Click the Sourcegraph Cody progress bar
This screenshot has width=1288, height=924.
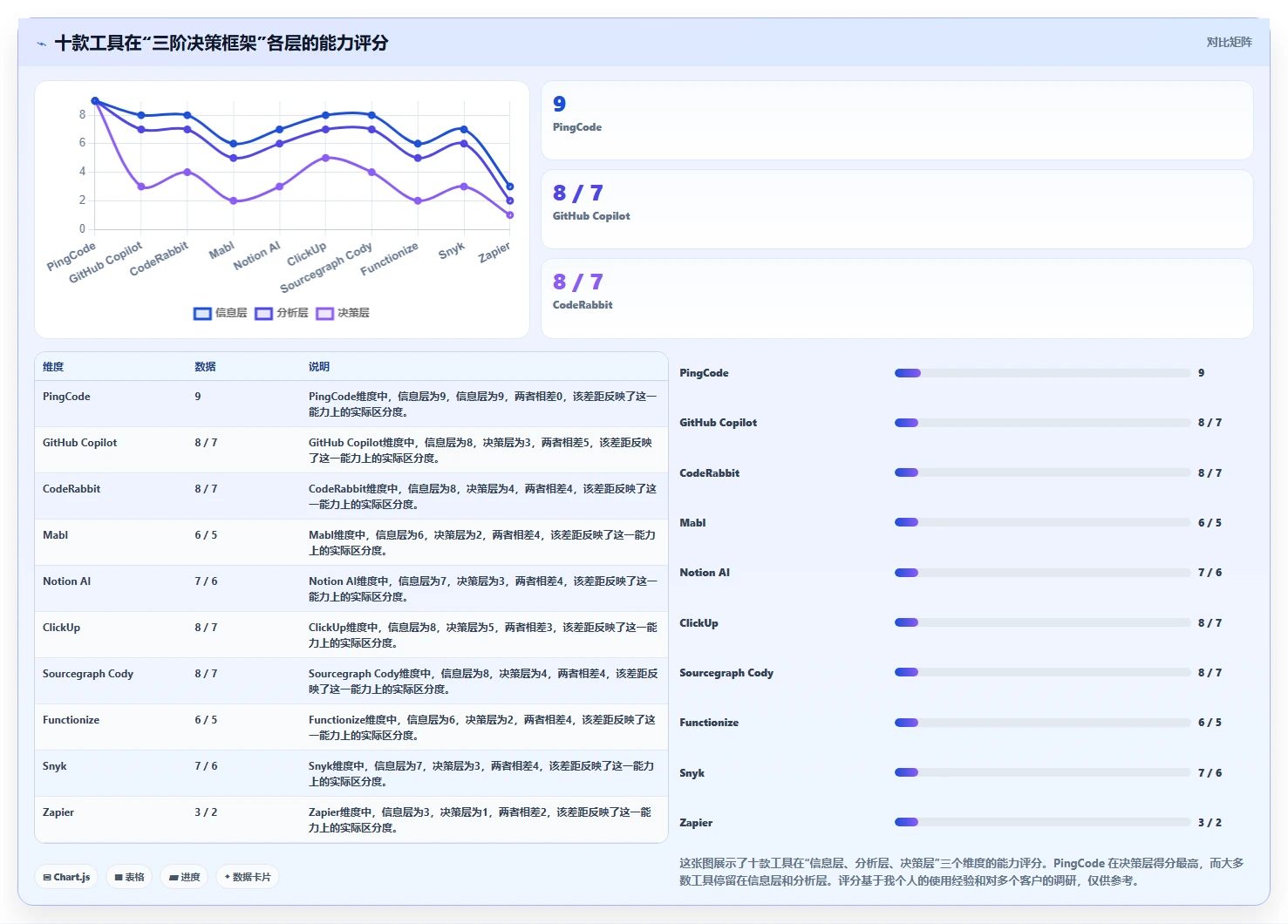click(x=1042, y=672)
